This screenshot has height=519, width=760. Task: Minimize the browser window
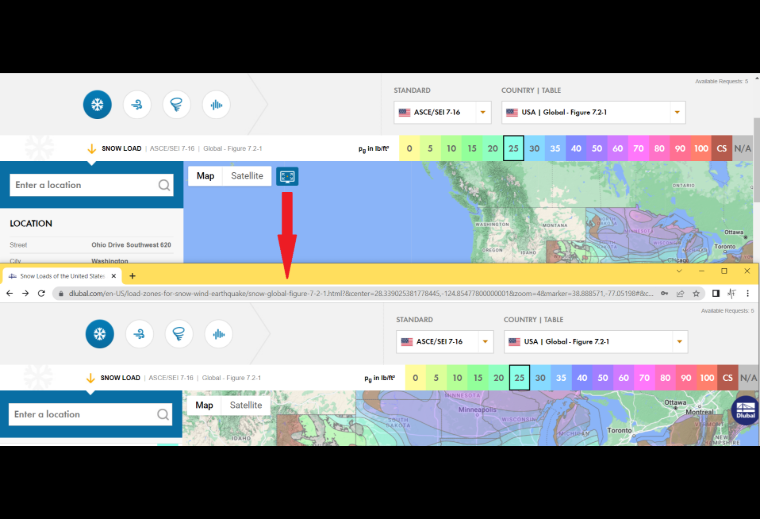(701, 271)
